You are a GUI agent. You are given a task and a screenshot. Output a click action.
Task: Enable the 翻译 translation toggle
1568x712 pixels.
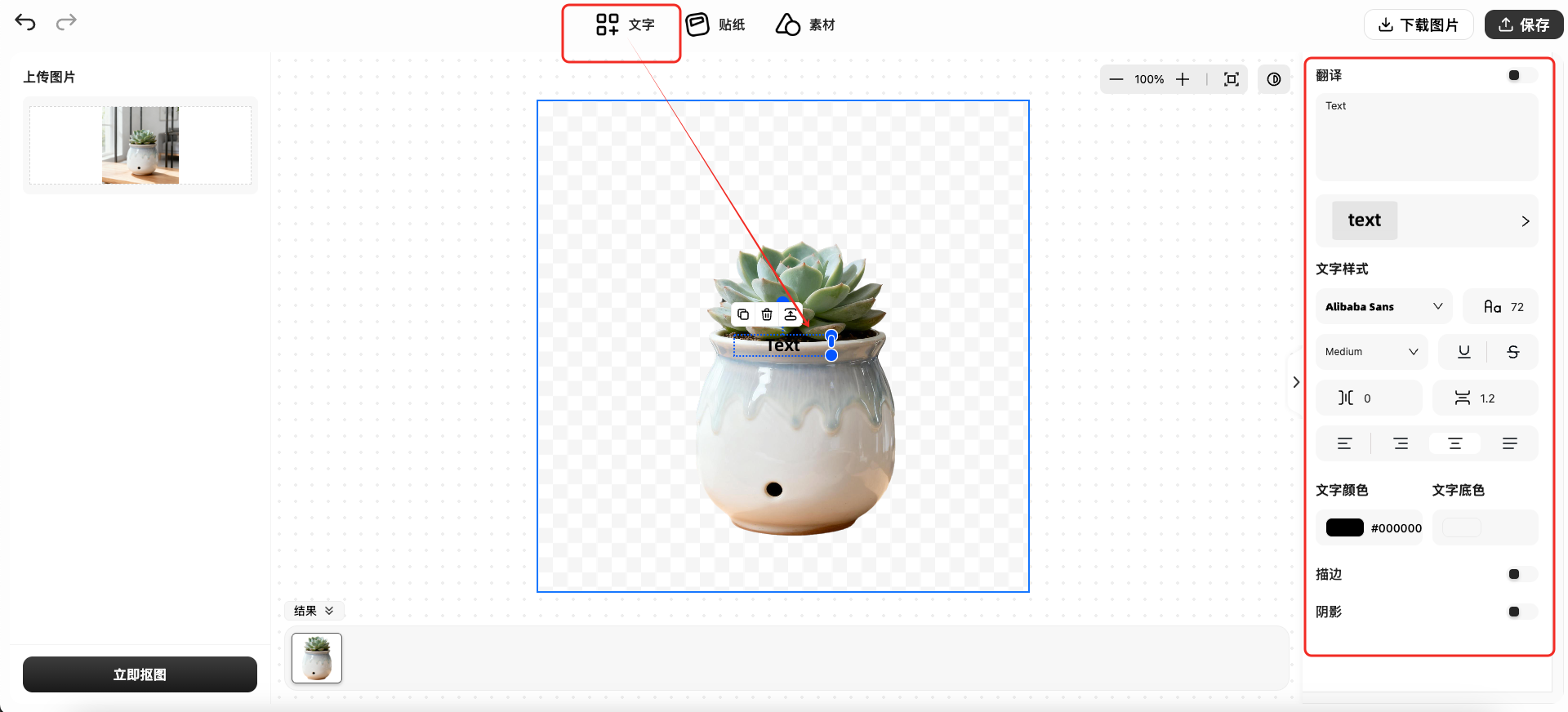1521,76
